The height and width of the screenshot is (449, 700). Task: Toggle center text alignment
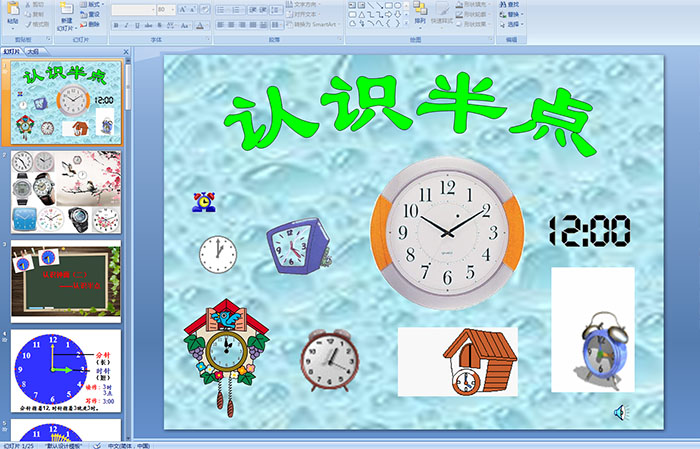[231, 25]
